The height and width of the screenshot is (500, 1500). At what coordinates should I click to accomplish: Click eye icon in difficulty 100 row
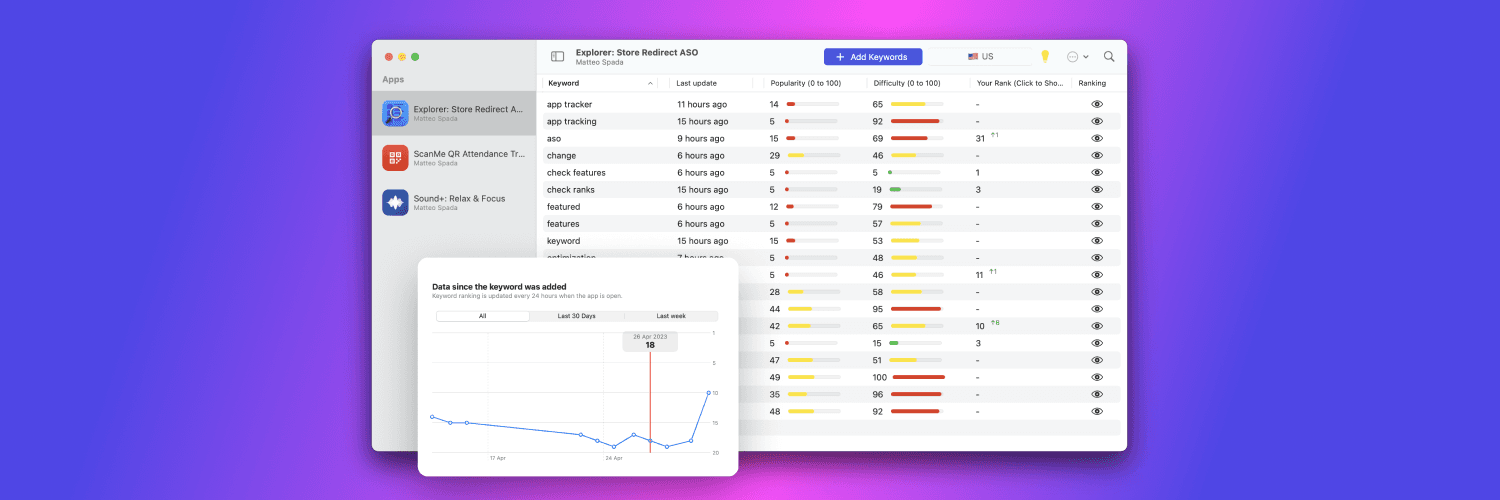[x=1097, y=377]
